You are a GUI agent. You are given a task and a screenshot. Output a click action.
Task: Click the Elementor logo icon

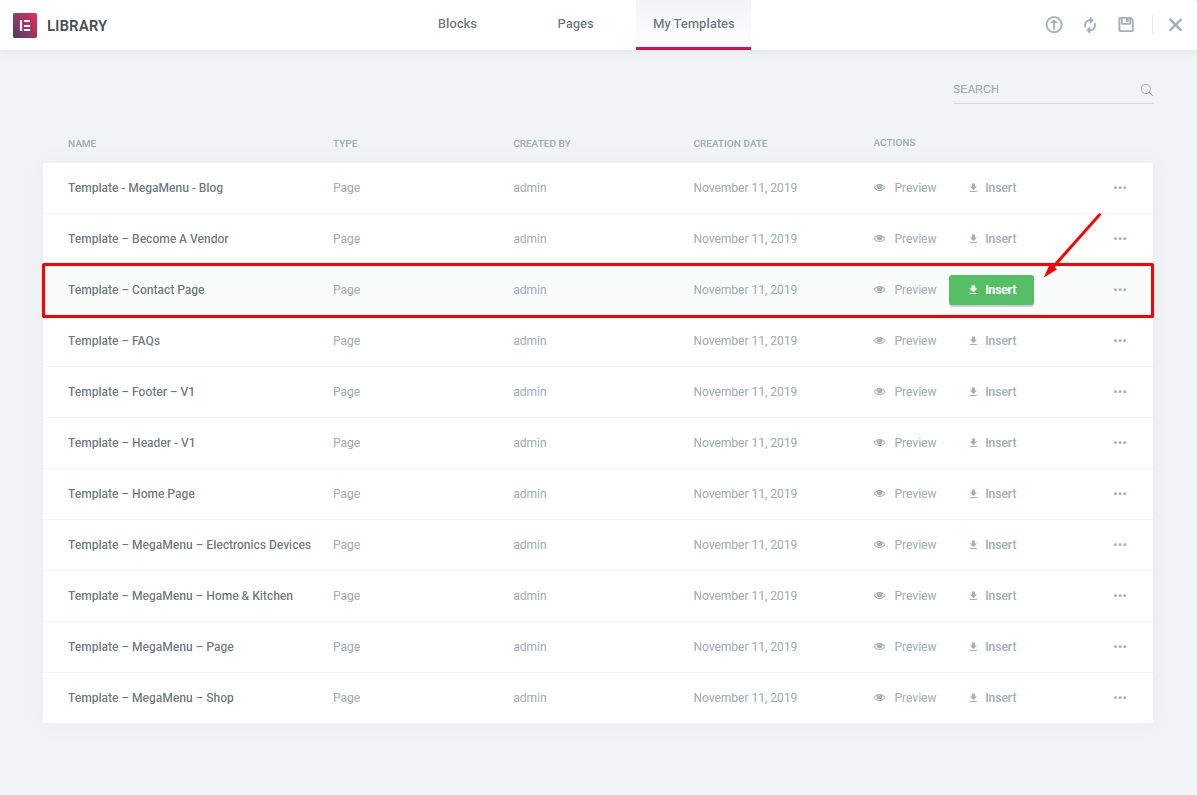click(25, 25)
